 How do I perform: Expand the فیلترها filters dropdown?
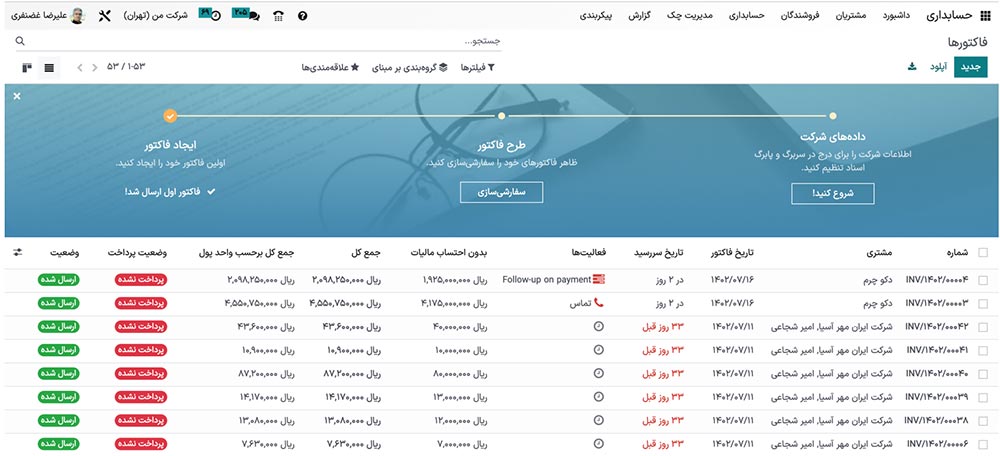point(478,67)
